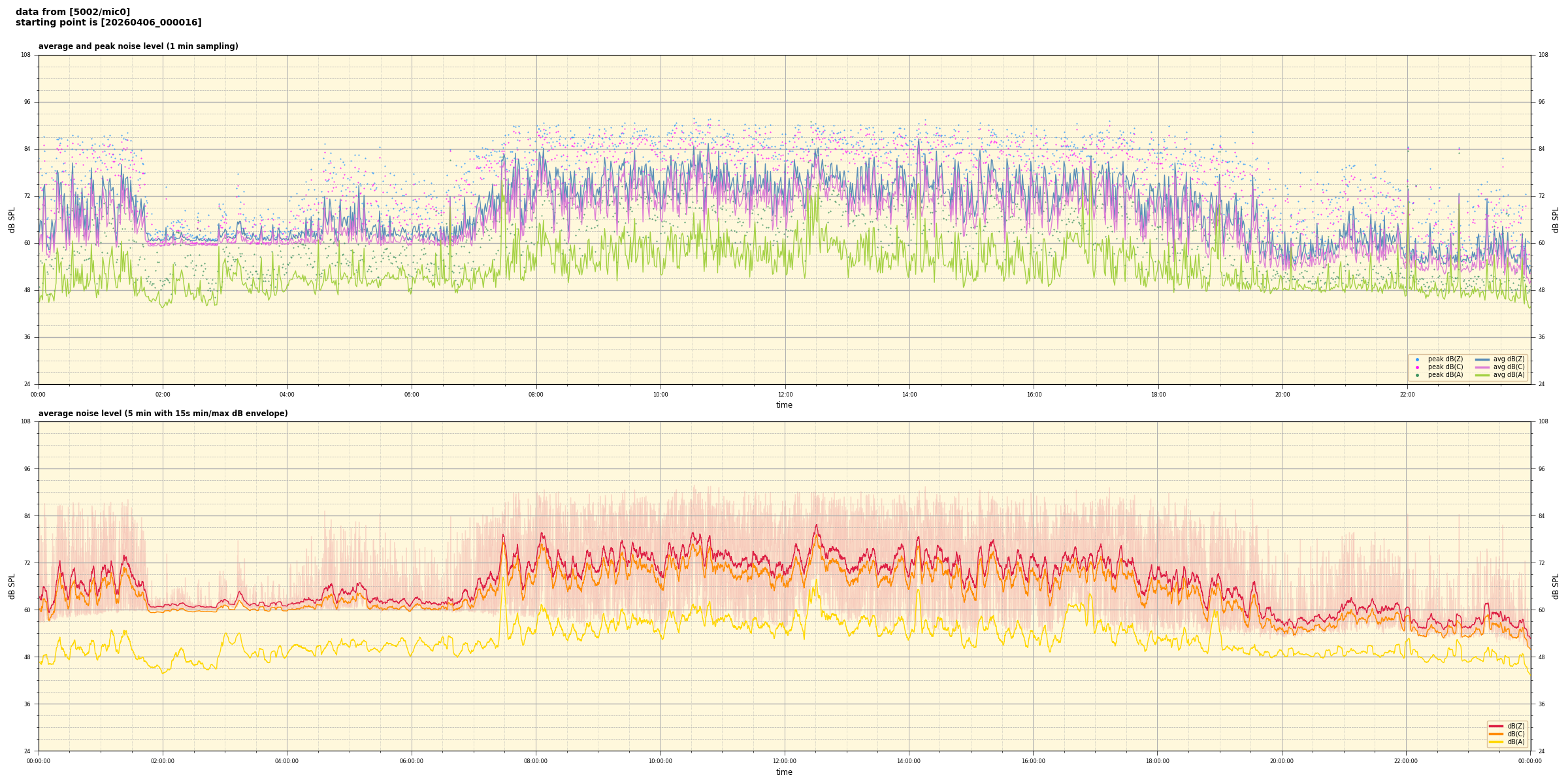Click the orange dB(C) swatch in bottom legend
Image resolution: width=1568 pixels, height=784 pixels.
pos(1496,734)
